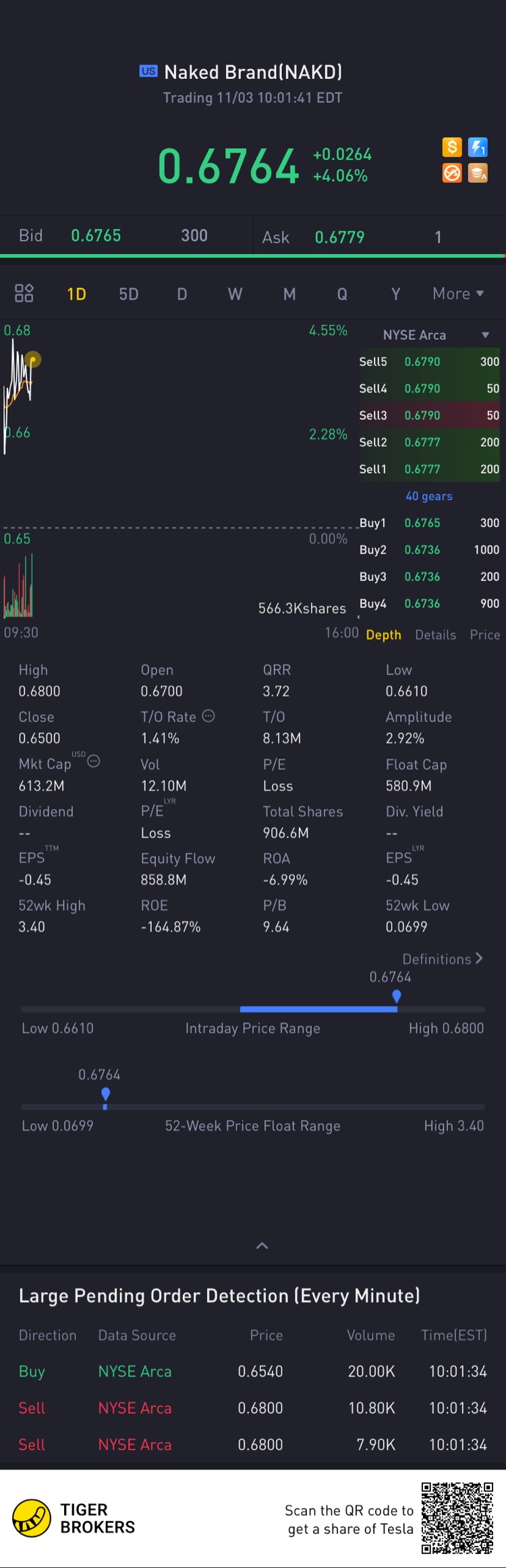This screenshot has height=1568, width=506.
Task: Tap the volume bars chart
Action: tap(18, 586)
